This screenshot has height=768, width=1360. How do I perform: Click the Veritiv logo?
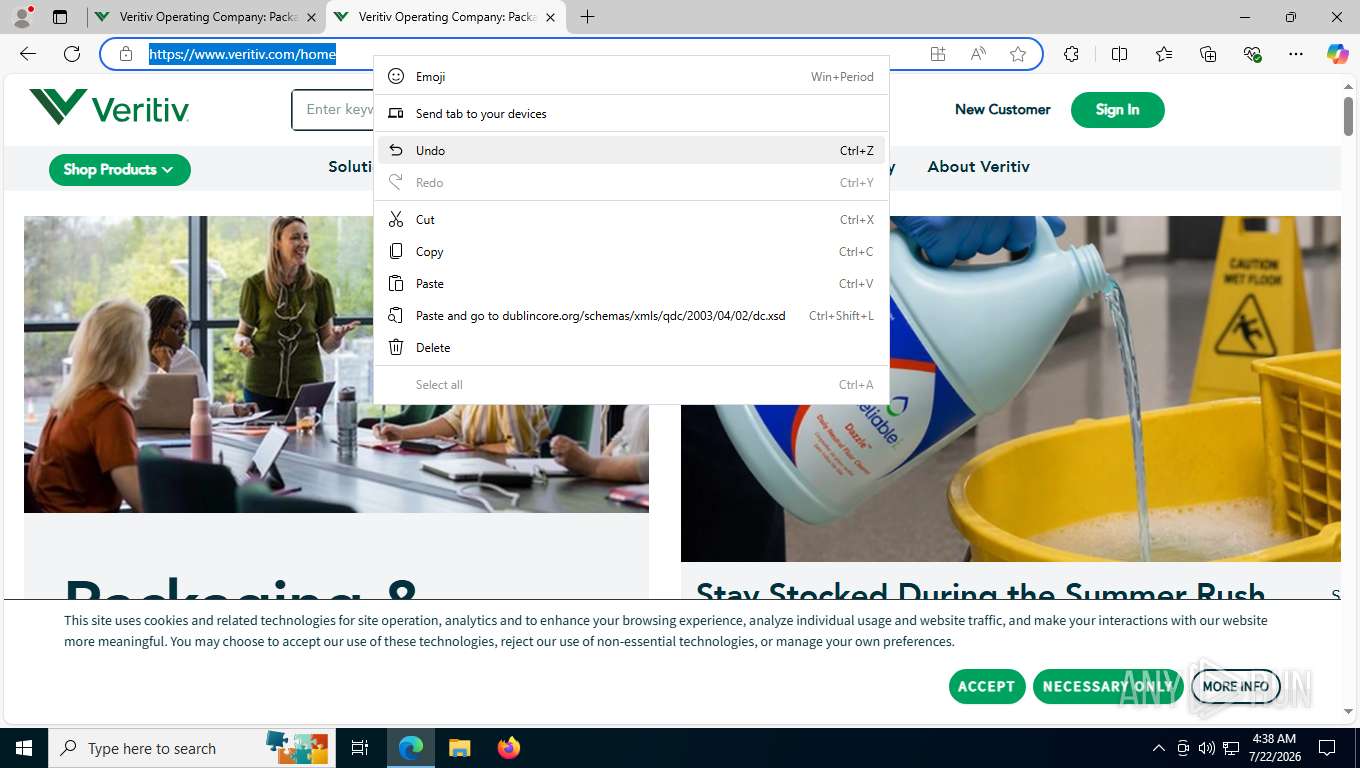click(x=109, y=107)
